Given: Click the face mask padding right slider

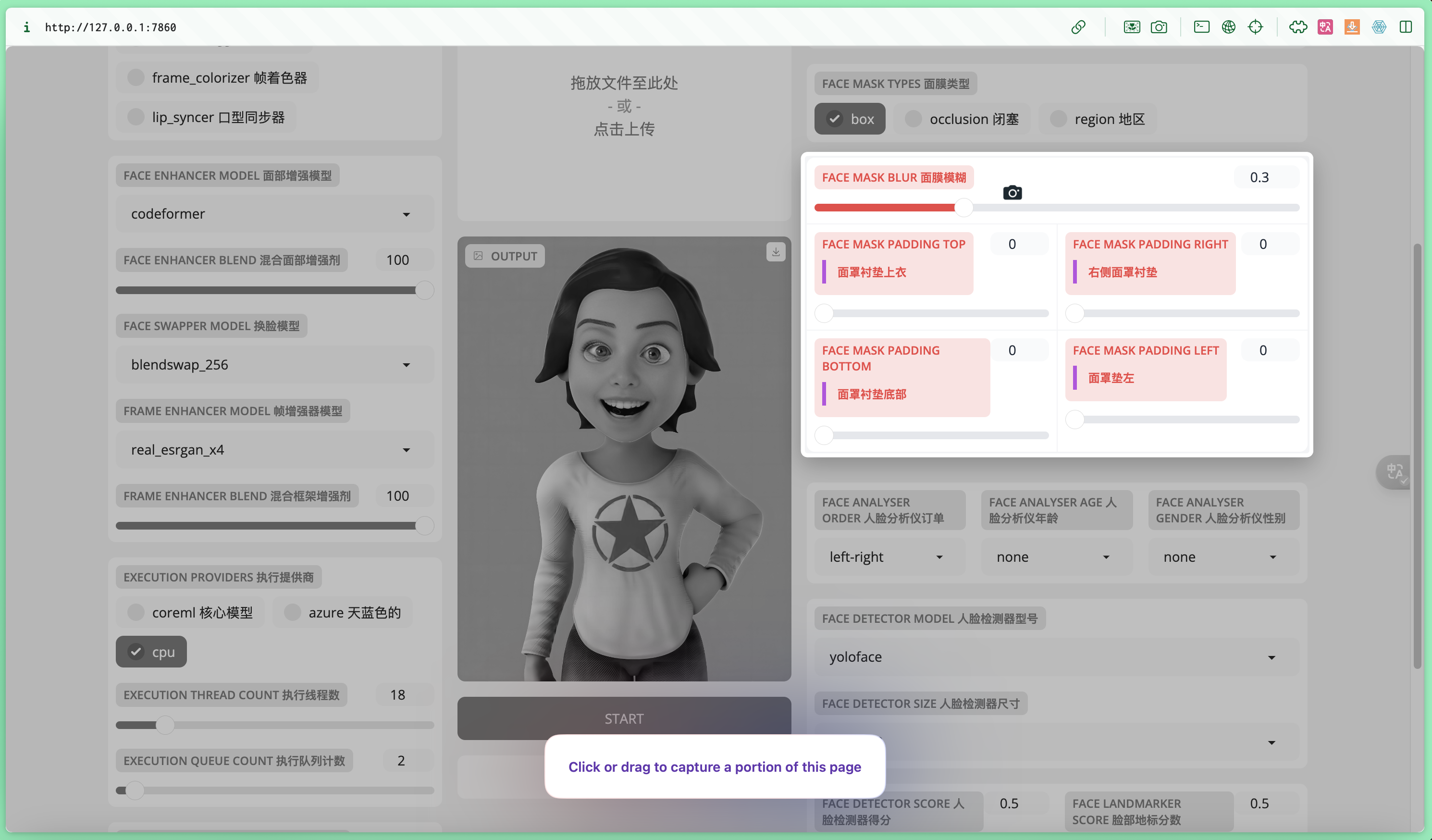Looking at the screenshot, I should 1183,313.
